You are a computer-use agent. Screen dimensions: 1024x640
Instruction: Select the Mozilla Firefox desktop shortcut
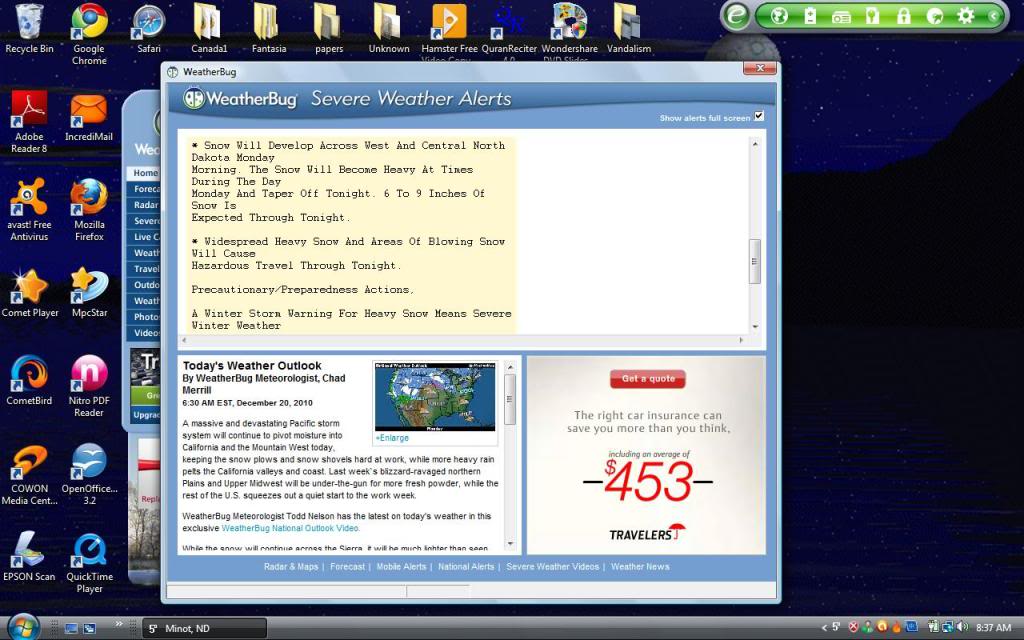click(x=89, y=210)
